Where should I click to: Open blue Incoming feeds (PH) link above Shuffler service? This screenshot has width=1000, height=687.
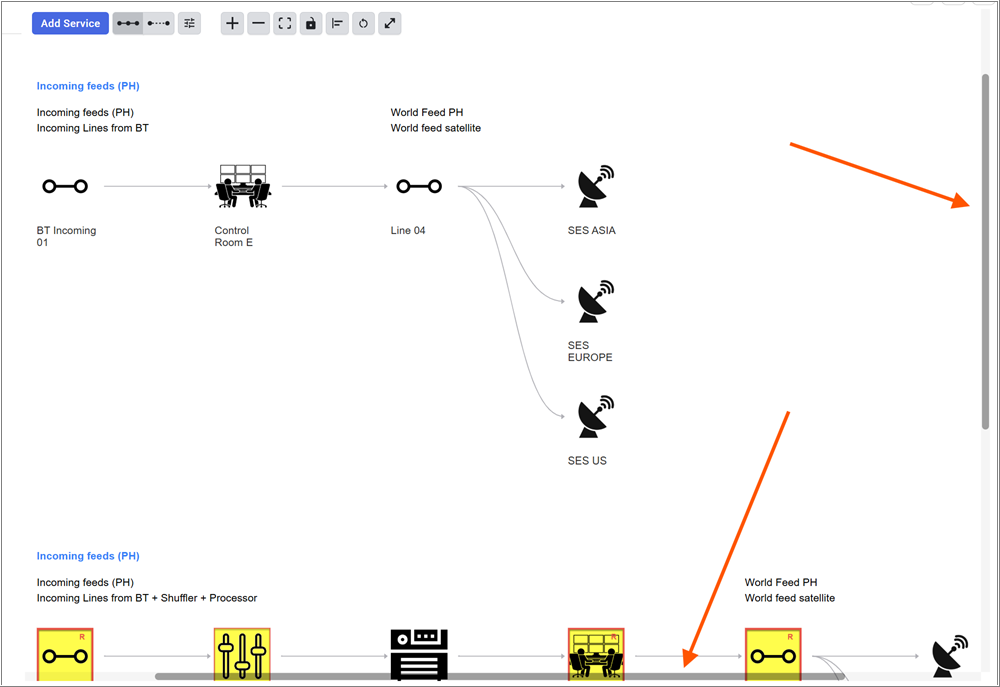coord(88,556)
